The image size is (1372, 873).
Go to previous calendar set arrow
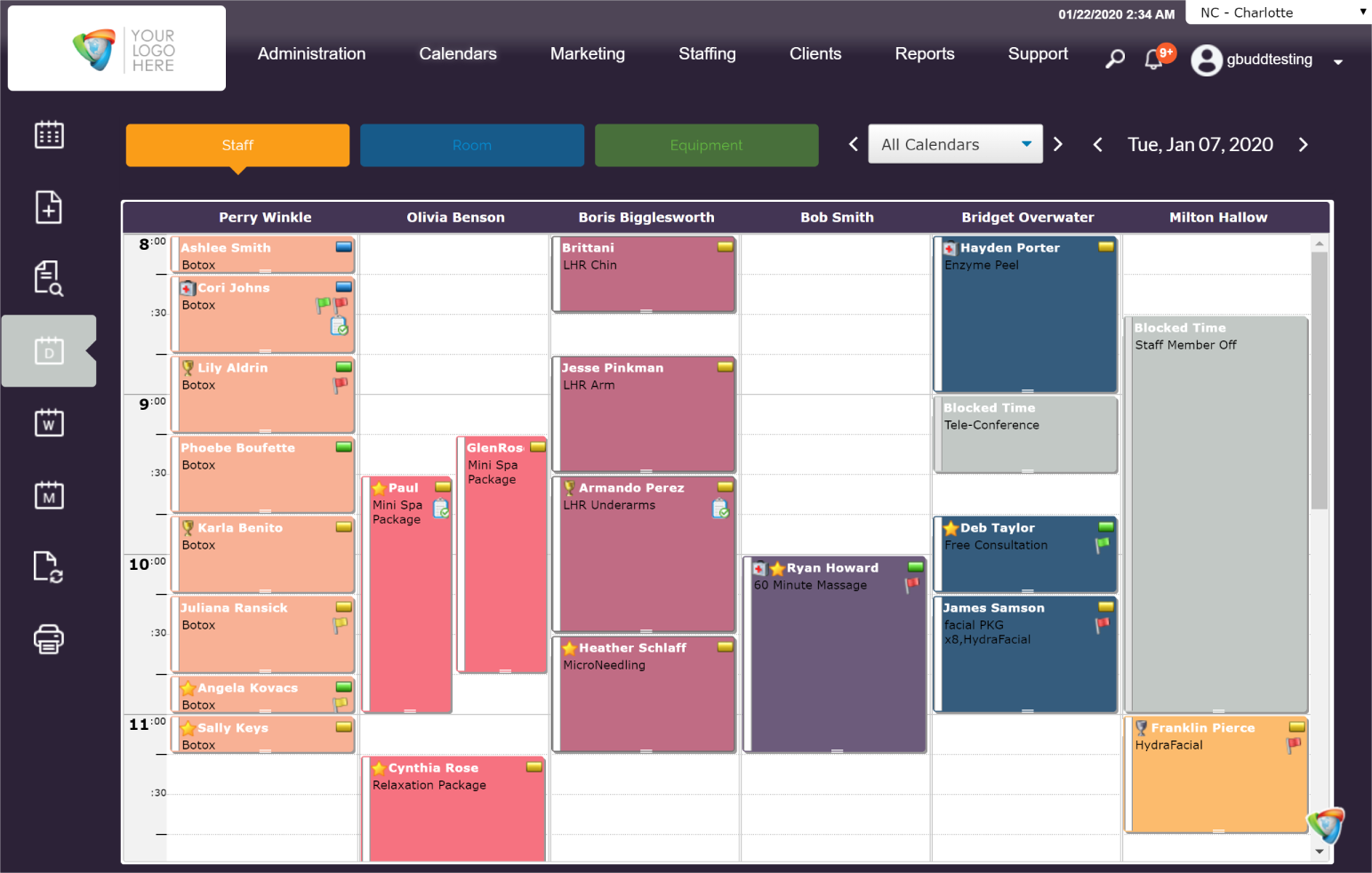(x=853, y=144)
